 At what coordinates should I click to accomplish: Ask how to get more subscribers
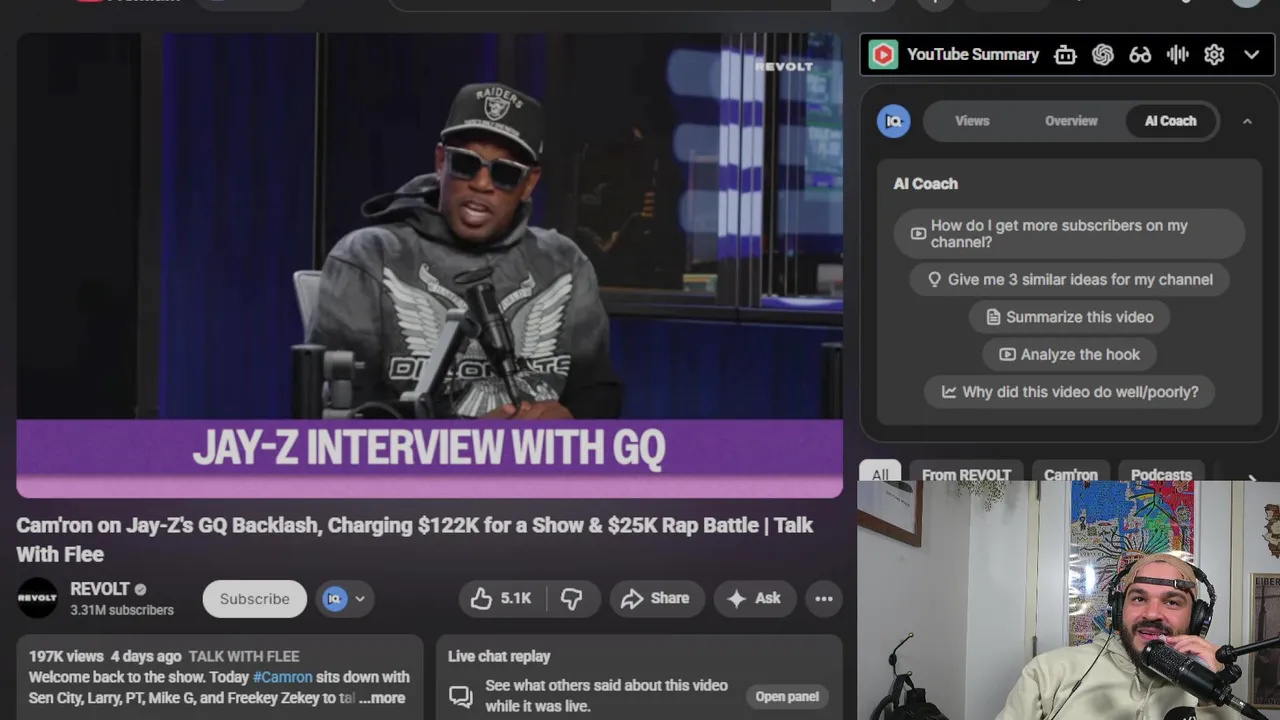coord(1069,234)
